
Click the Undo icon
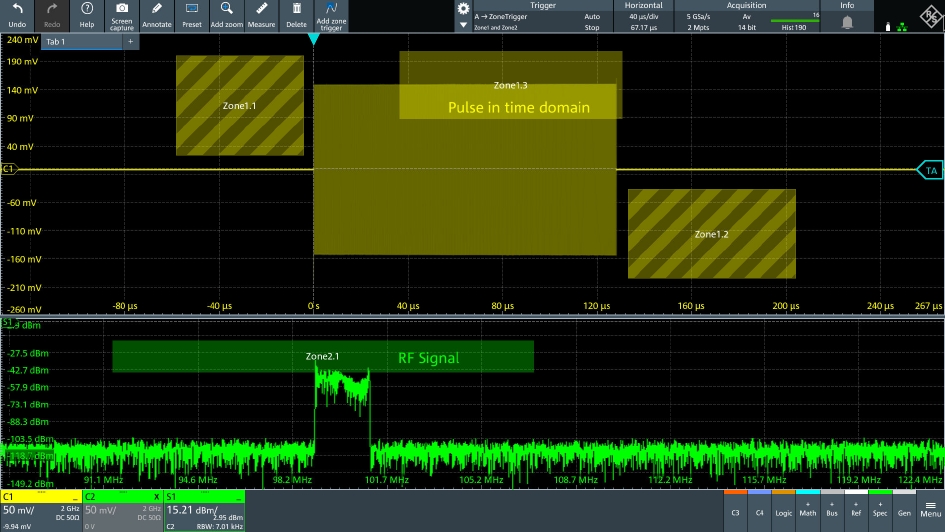click(17, 15)
